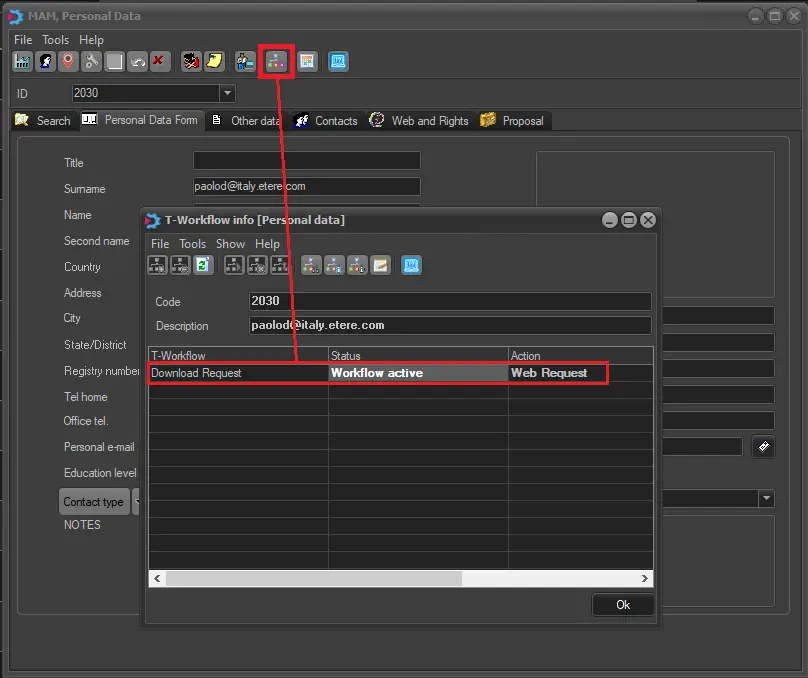Click the wrench tools icon in main toolbar

[91, 62]
